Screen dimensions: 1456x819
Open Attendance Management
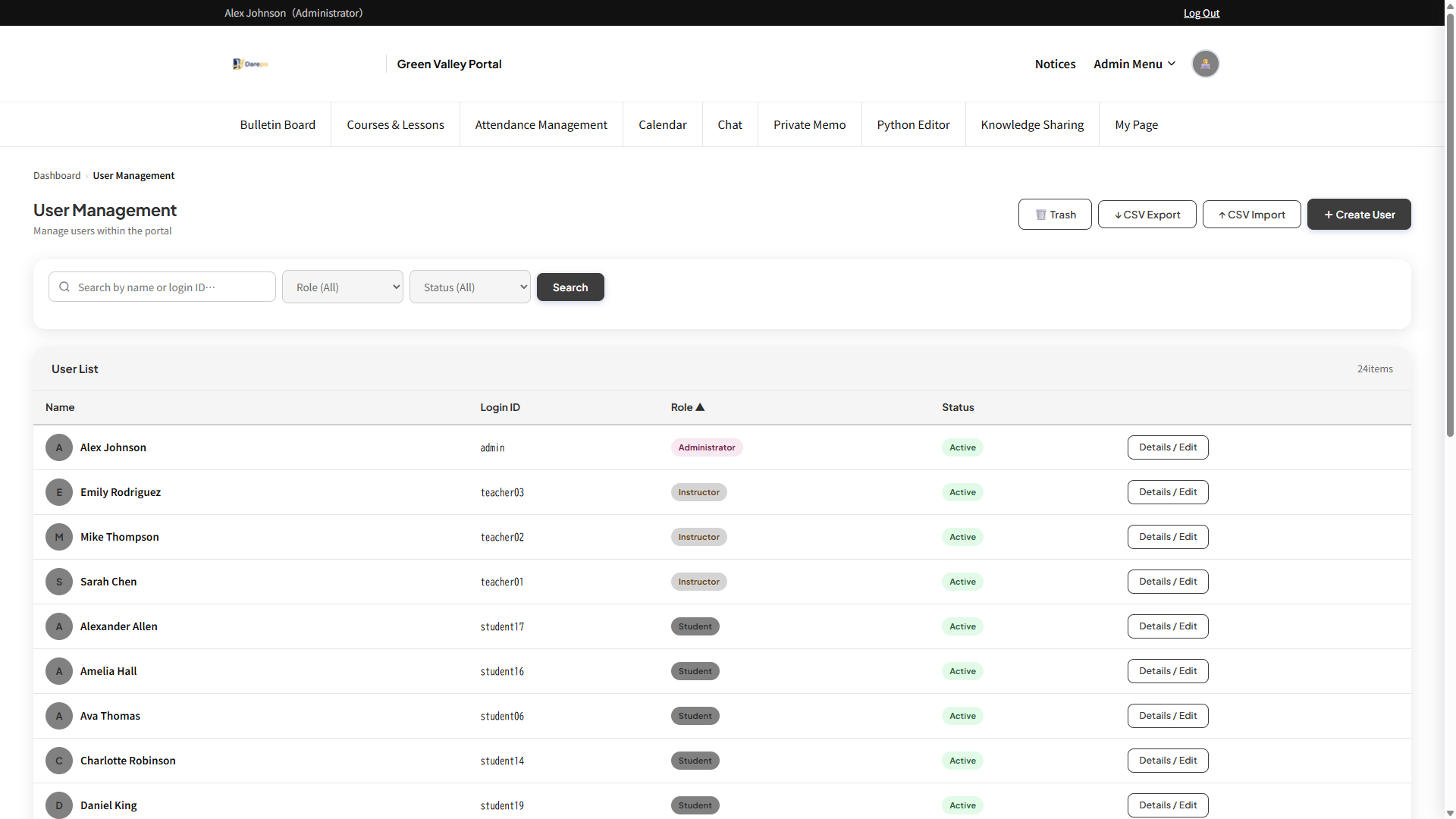541,124
